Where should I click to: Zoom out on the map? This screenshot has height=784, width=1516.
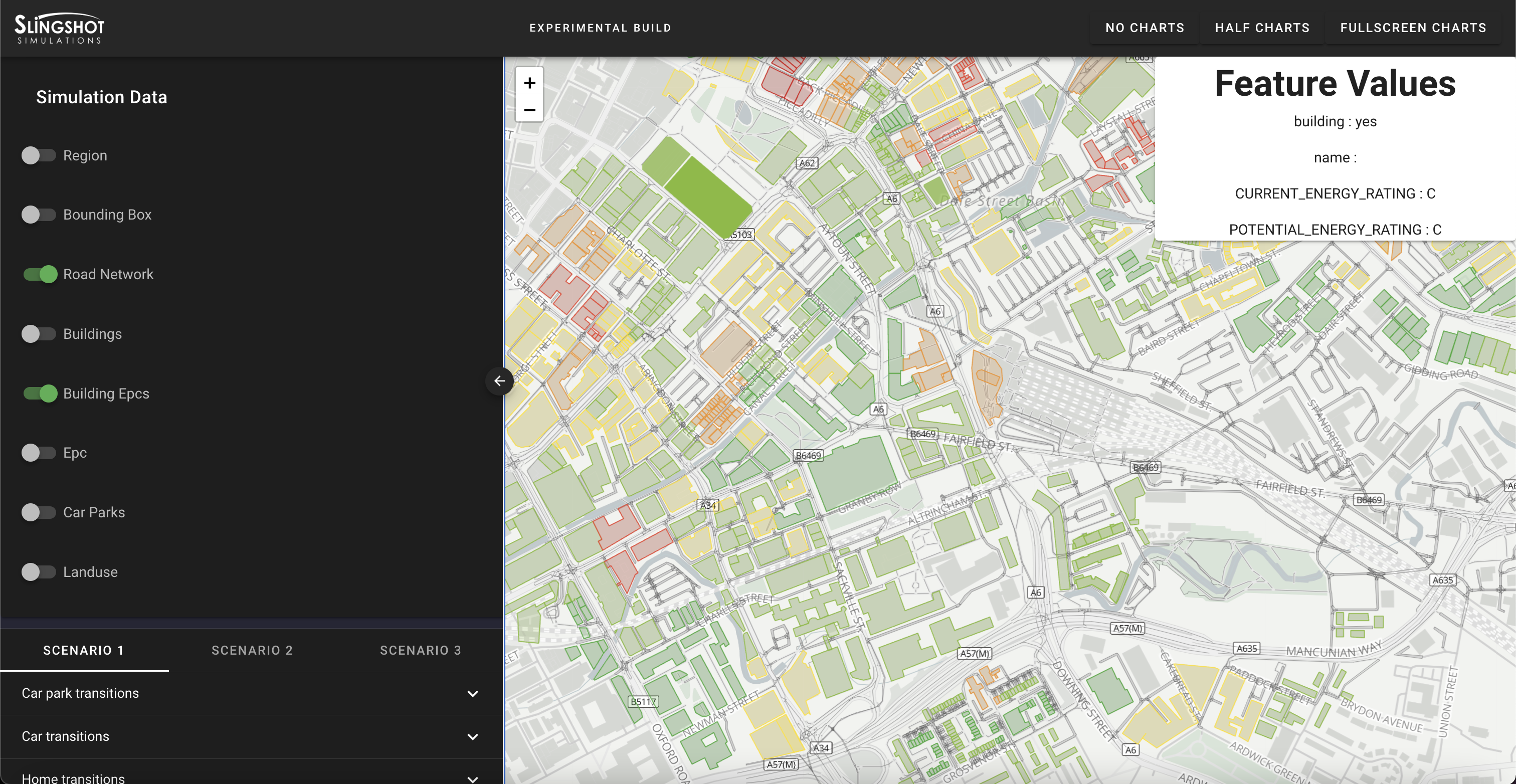(529, 109)
